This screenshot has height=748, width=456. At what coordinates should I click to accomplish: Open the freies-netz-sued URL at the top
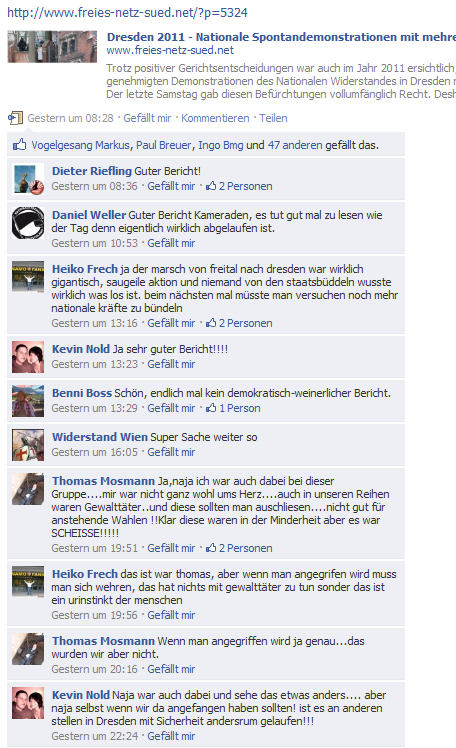tap(127, 12)
